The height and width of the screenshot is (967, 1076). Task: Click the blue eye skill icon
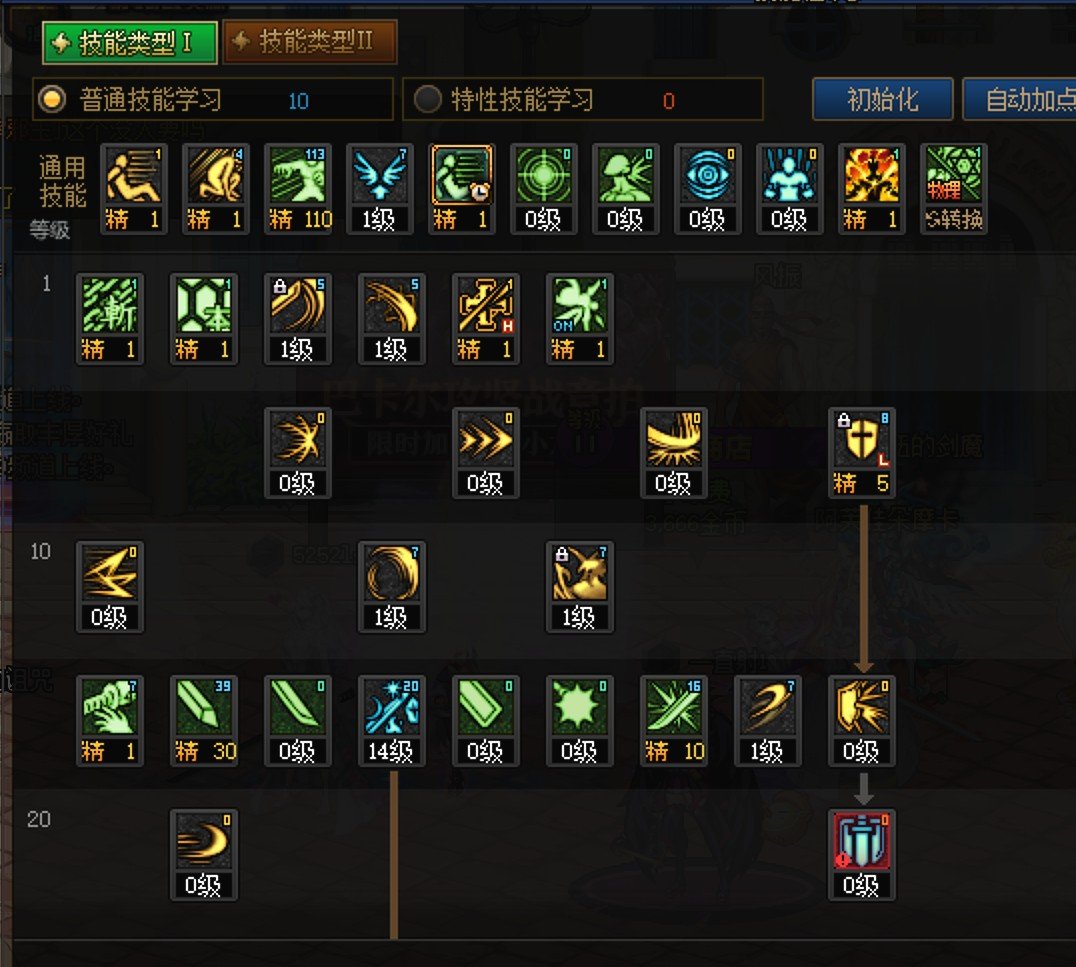707,189
